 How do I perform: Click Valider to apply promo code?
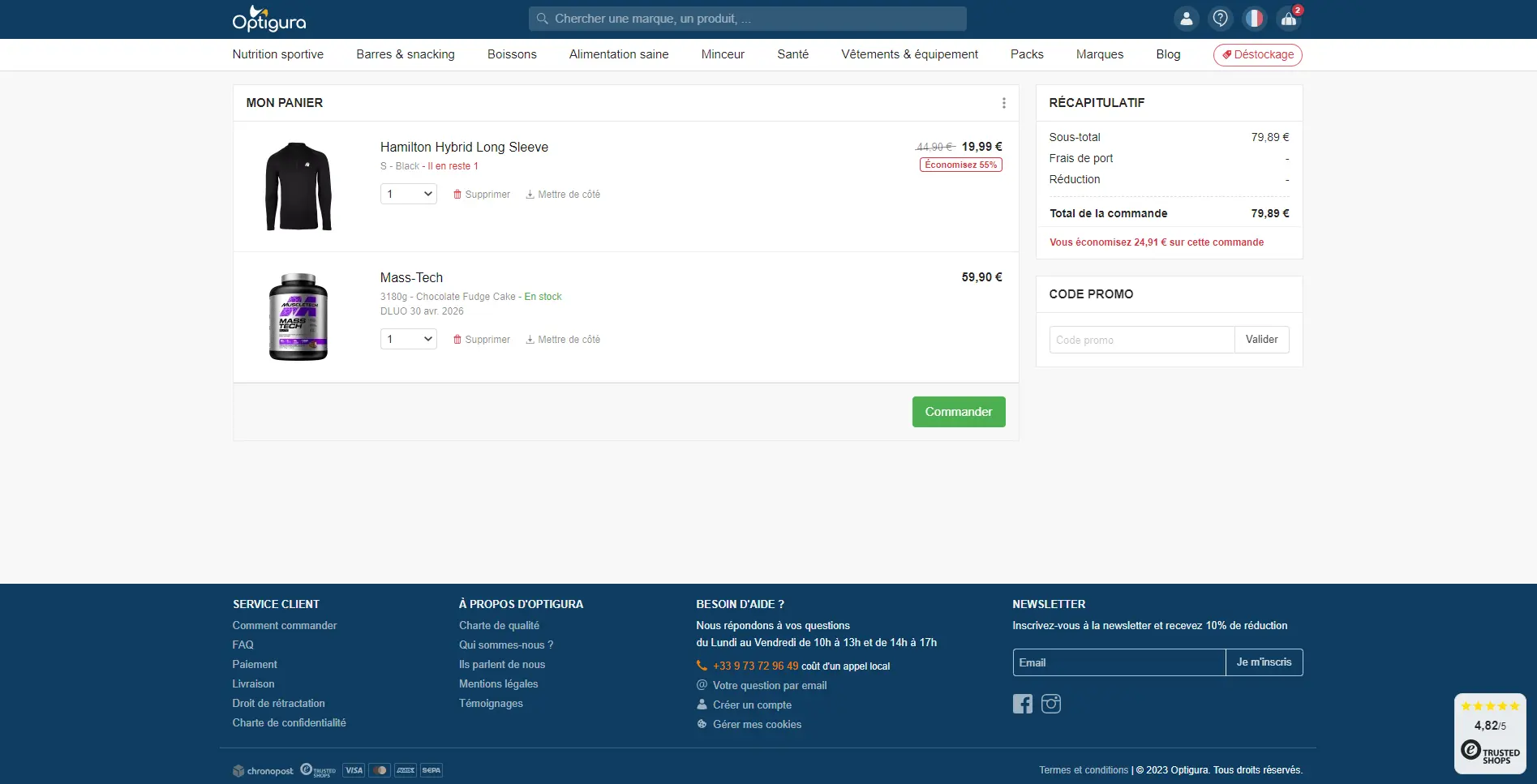coord(1262,340)
